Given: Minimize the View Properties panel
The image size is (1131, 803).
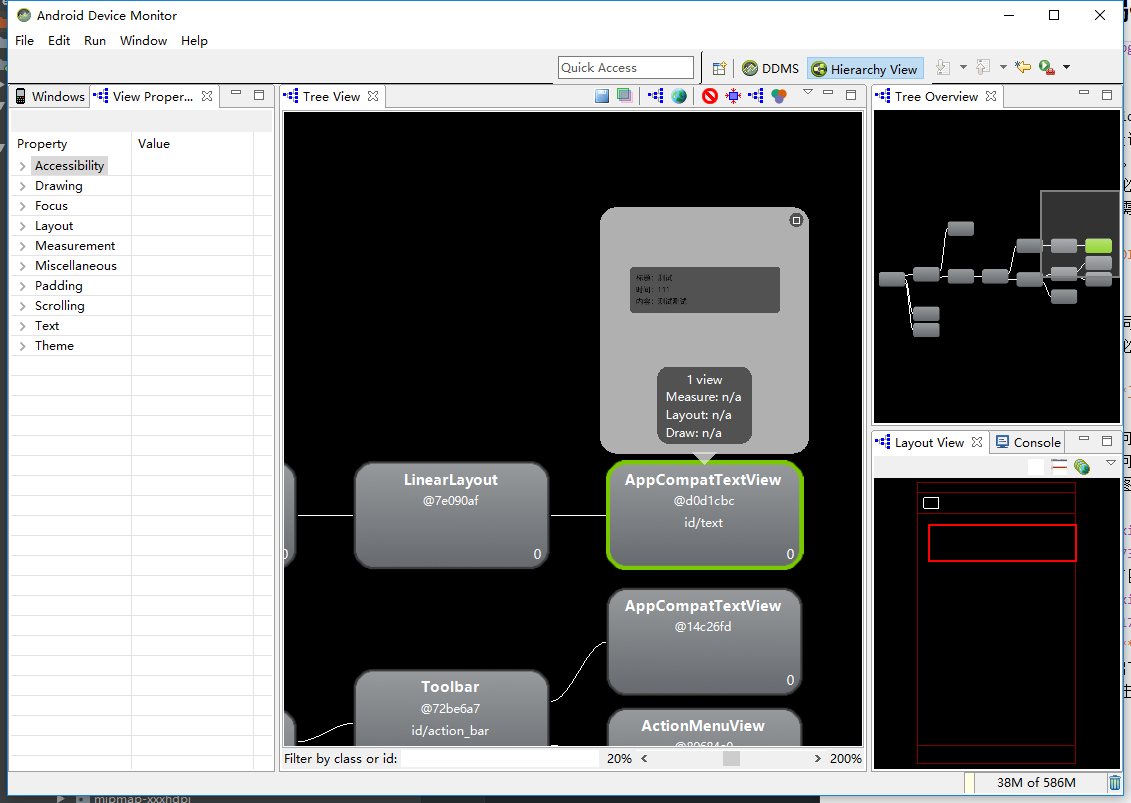Looking at the screenshot, I should (236, 94).
